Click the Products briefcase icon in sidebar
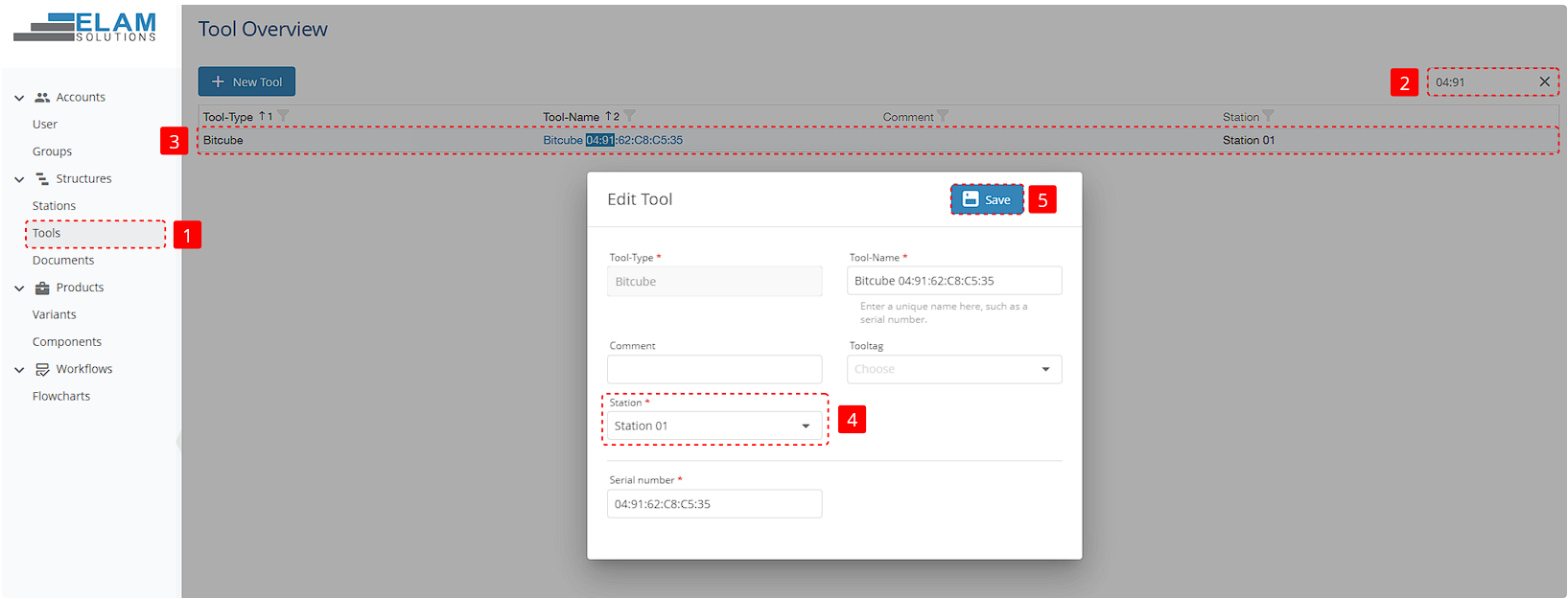 (42, 288)
